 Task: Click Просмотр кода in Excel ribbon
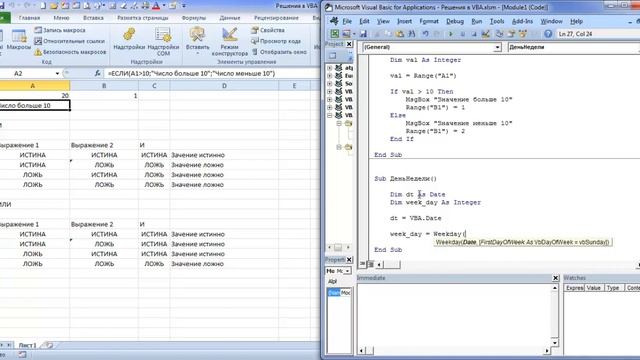(276, 41)
